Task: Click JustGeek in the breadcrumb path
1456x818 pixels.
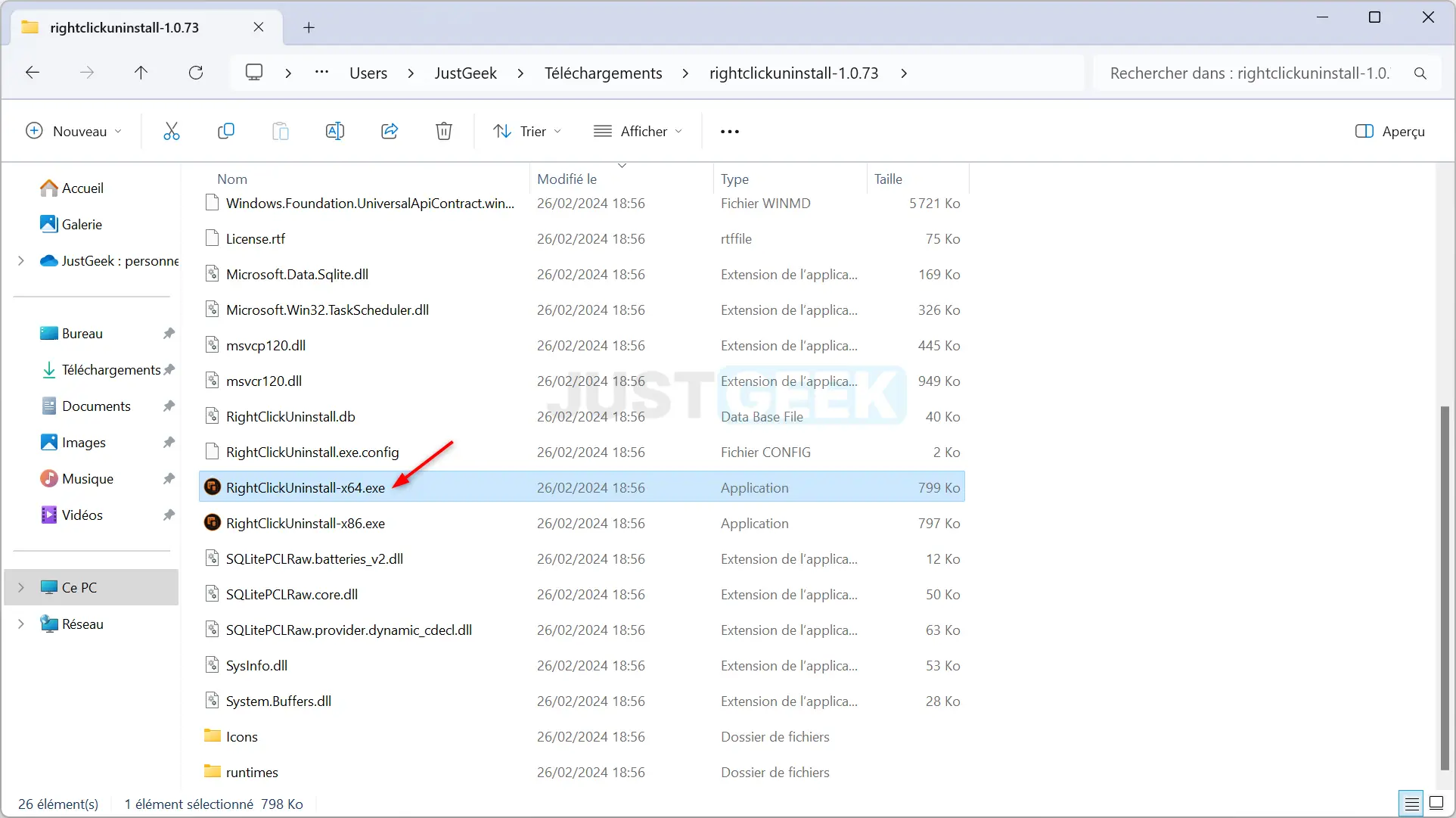Action: [465, 73]
